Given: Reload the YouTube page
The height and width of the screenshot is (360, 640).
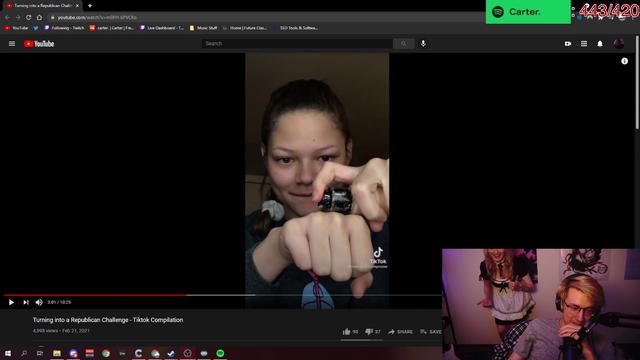Looking at the screenshot, I should coord(29,18).
